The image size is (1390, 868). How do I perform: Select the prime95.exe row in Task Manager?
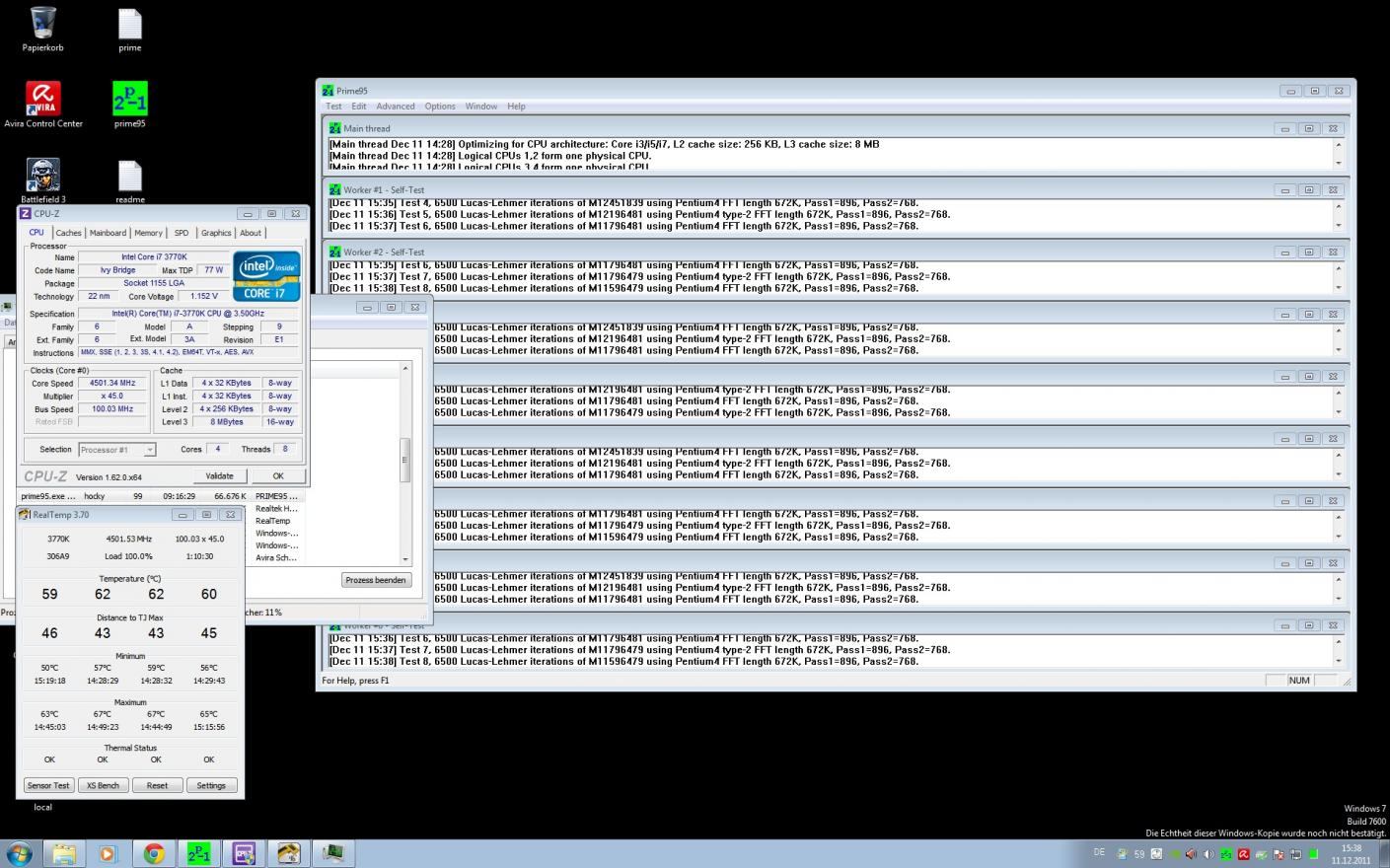coord(161,496)
